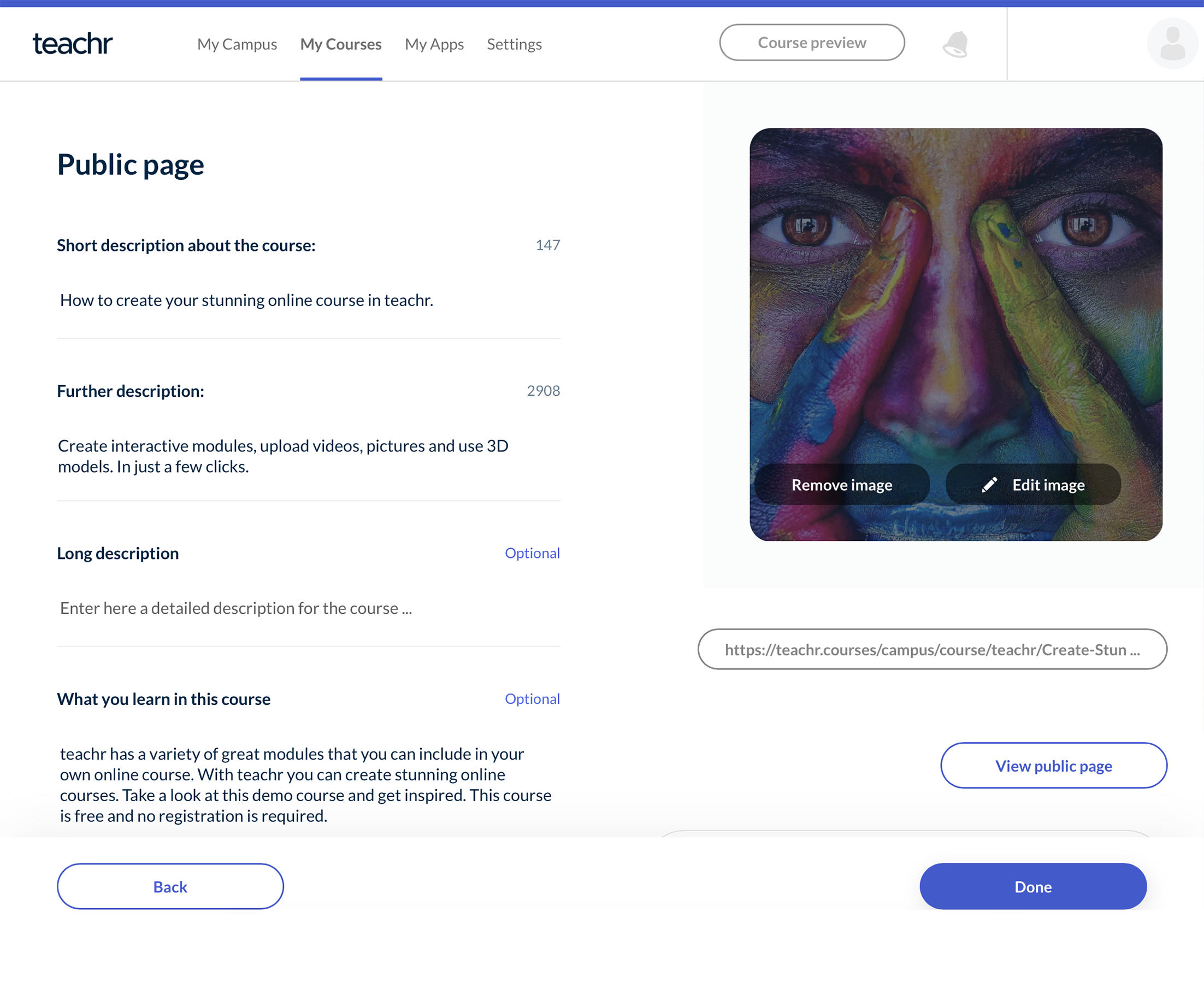Image resolution: width=1204 pixels, height=988 pixels.
Task: Click the 'What you learn in this course' label
Action: (164, 699)
